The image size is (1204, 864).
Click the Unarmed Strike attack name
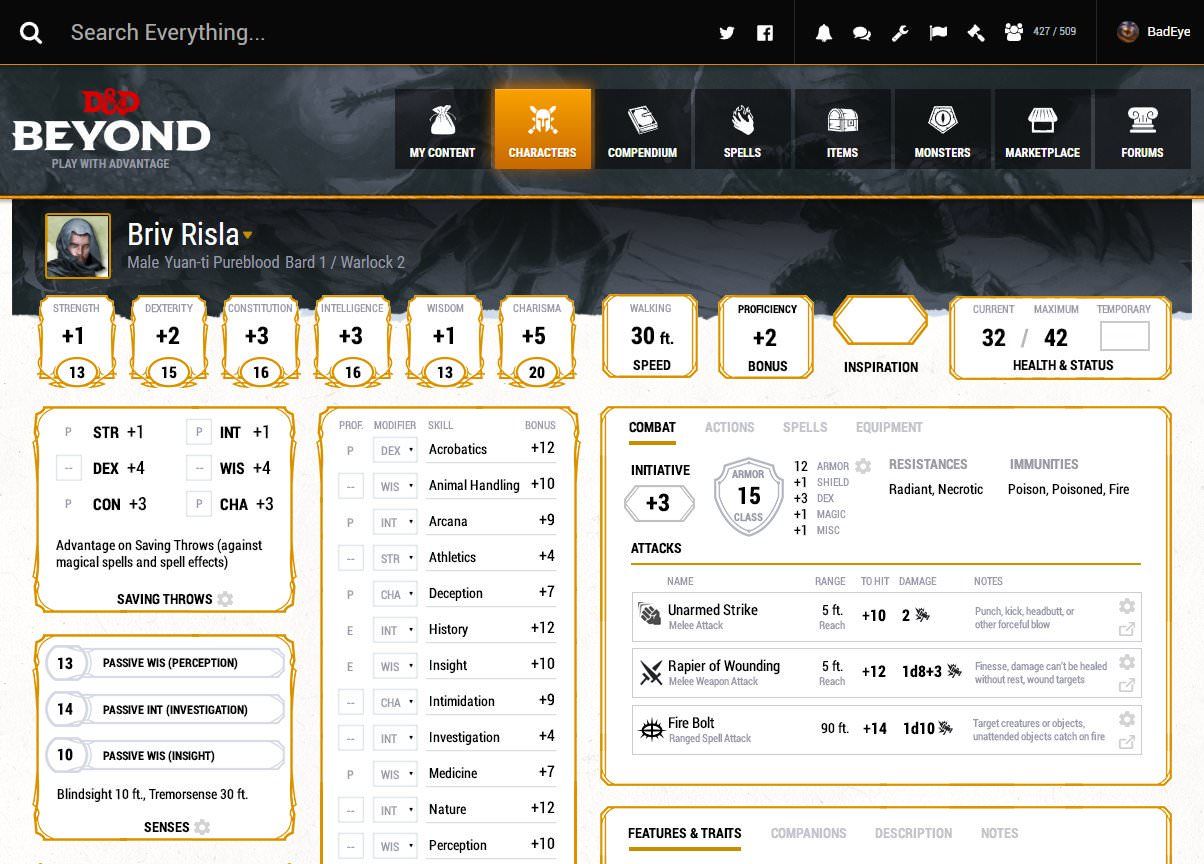713,610
